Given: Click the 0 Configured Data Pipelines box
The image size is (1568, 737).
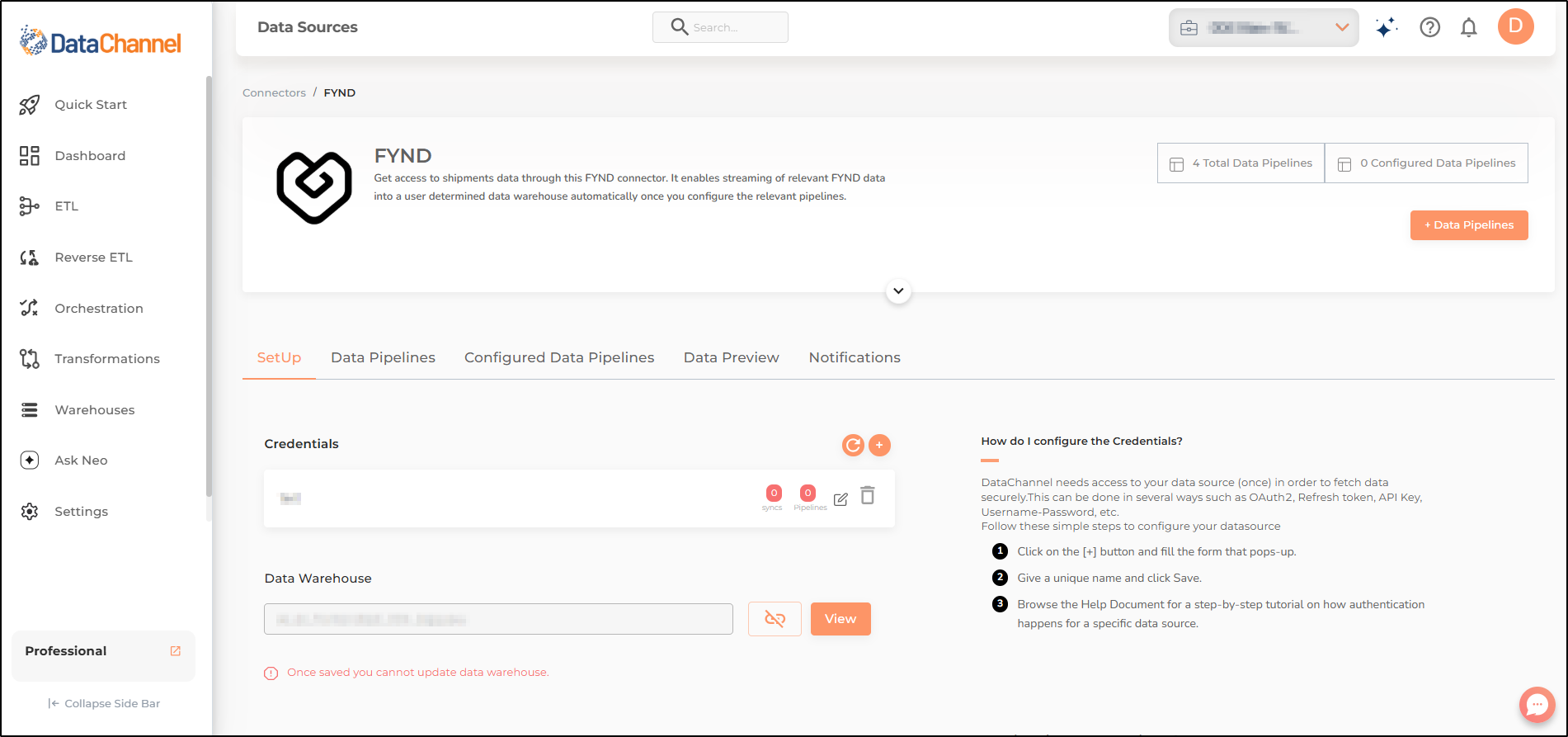Looking at the screenshot, I should (x=1426, y=163).
